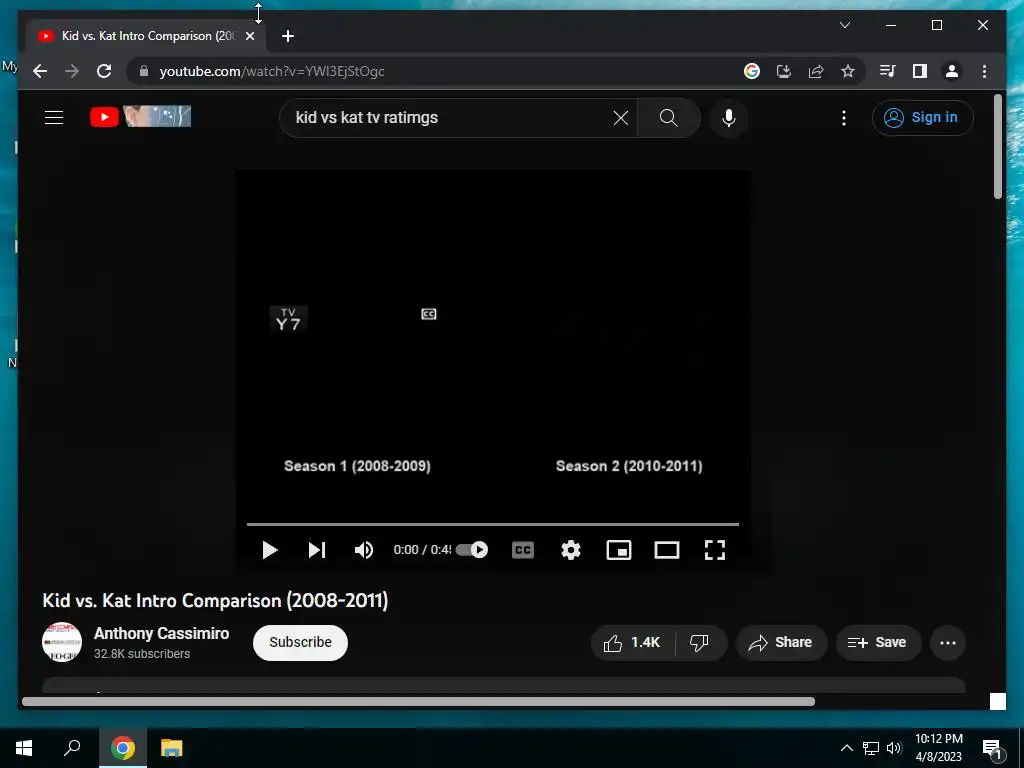Close the Kid vs. Kat tab

tap(249, 36)
